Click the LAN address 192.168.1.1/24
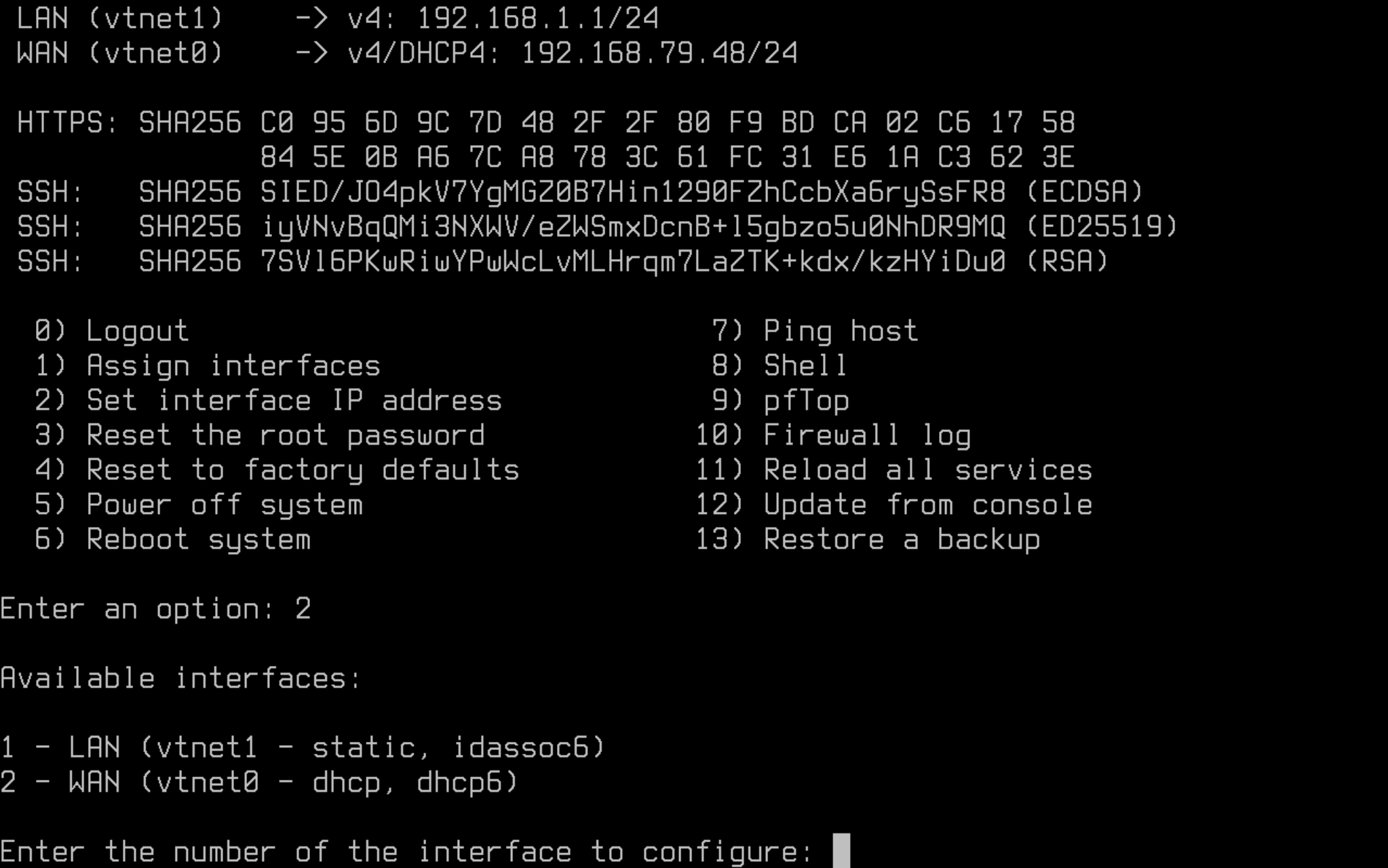Screen dimensions: 1388x868 [537, 18]
